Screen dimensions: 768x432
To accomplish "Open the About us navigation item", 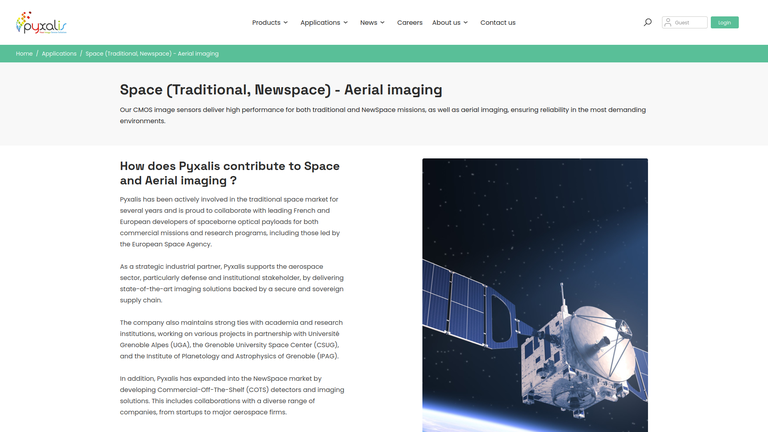I will 446,23.
